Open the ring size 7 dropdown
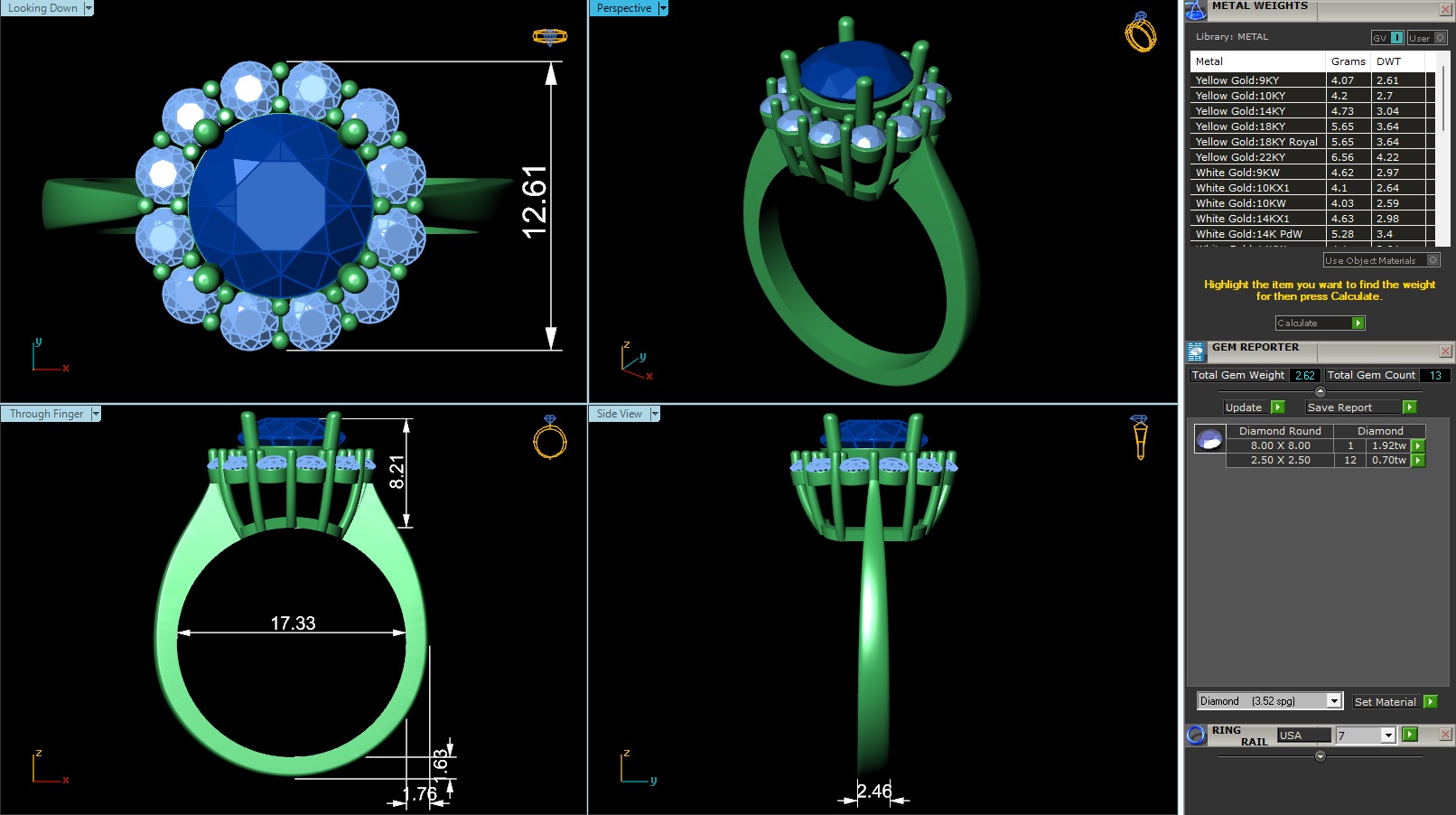 (x=1388, y=735)
